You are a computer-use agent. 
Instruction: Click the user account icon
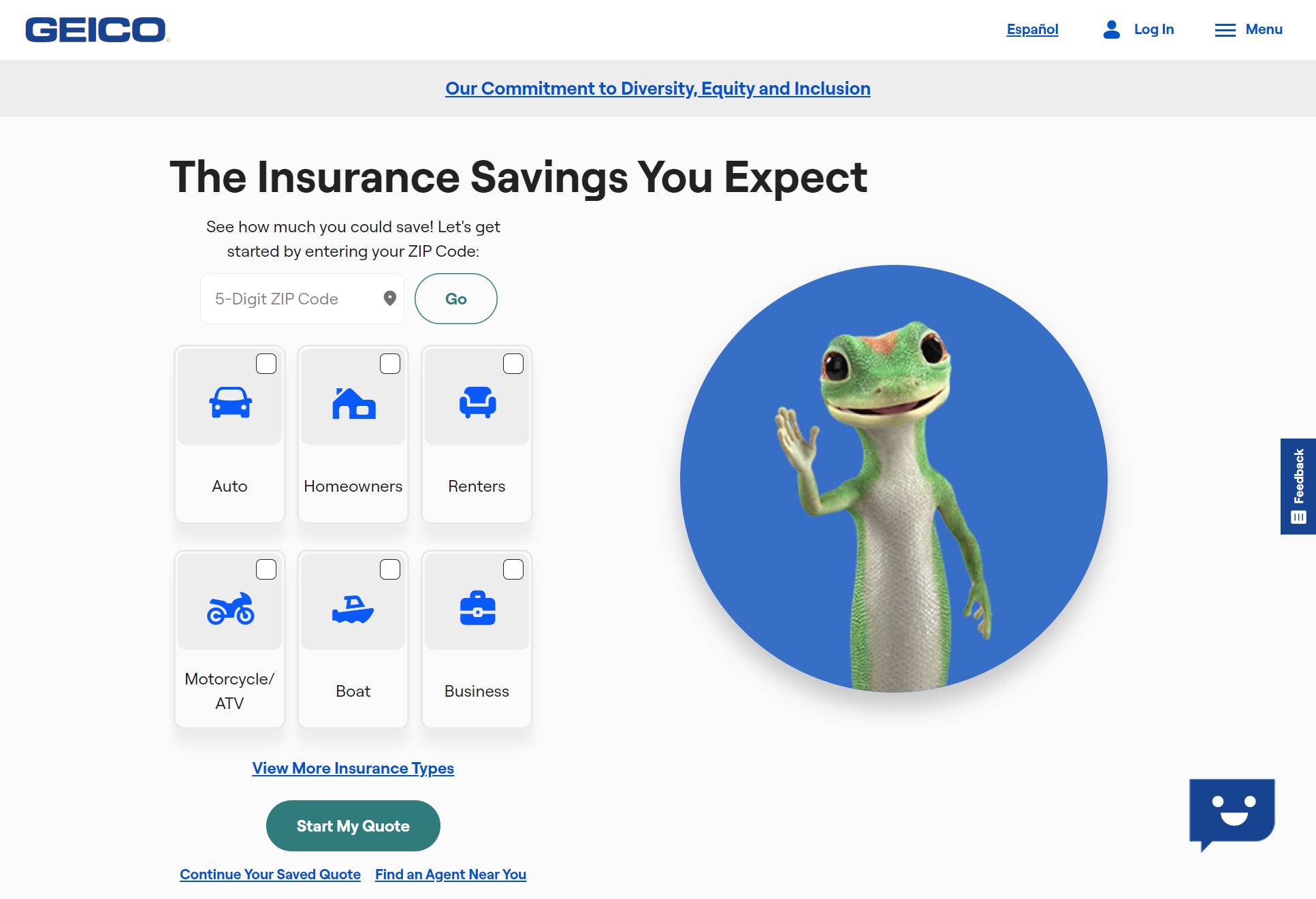(1110, 30)
